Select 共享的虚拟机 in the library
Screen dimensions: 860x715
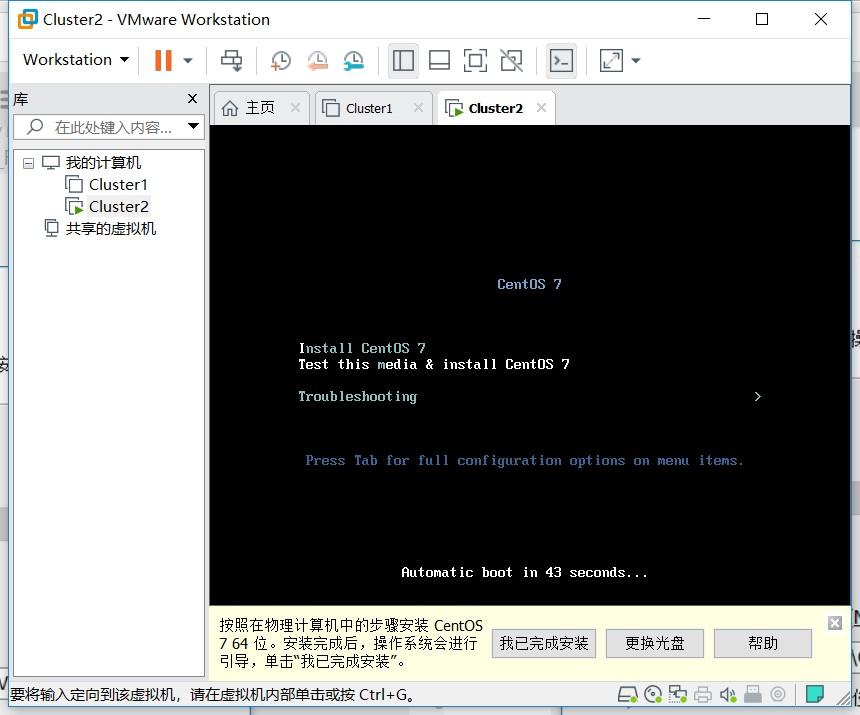[110, 229]
